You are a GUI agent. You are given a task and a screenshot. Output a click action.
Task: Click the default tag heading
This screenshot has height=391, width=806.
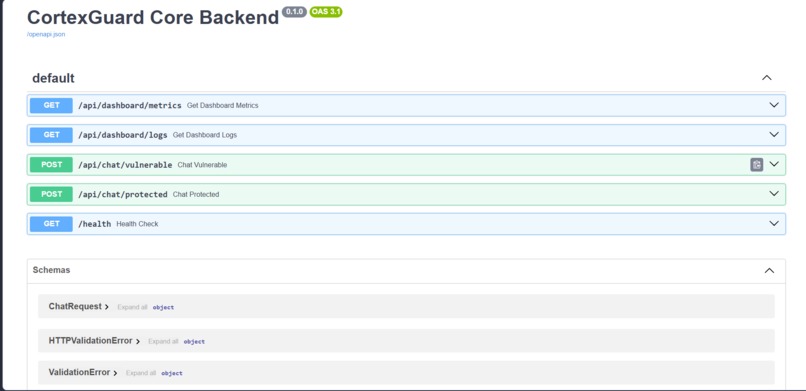(53, 78)
